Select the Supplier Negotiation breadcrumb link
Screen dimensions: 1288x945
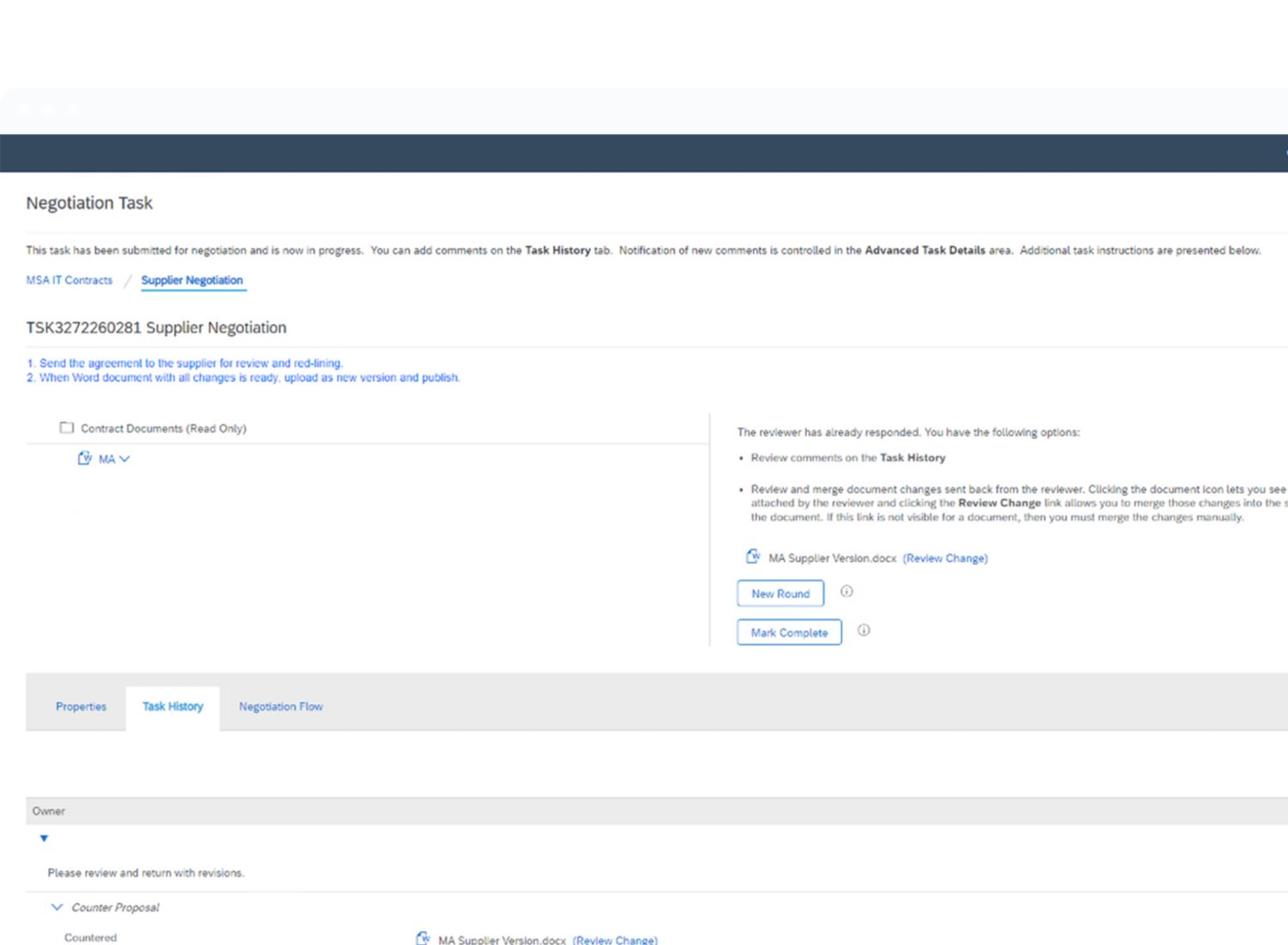[191, 280]
